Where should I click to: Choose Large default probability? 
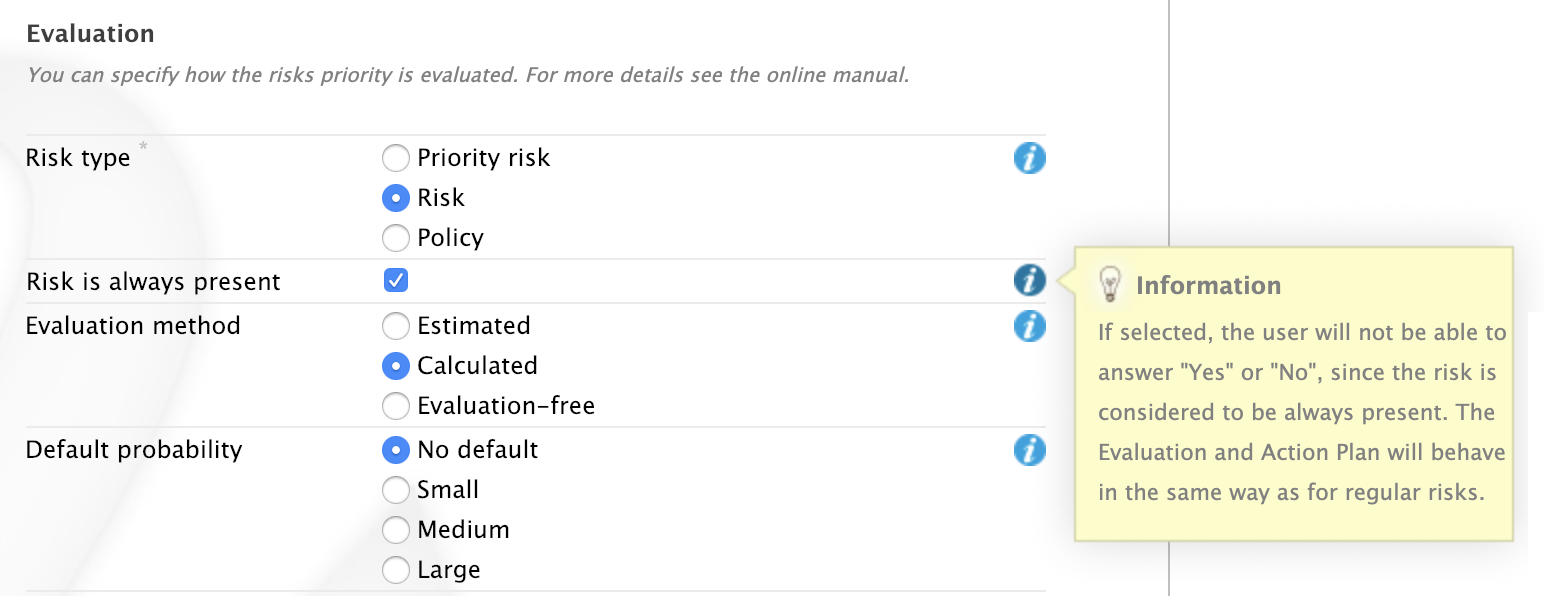click(x=396, y=570)
